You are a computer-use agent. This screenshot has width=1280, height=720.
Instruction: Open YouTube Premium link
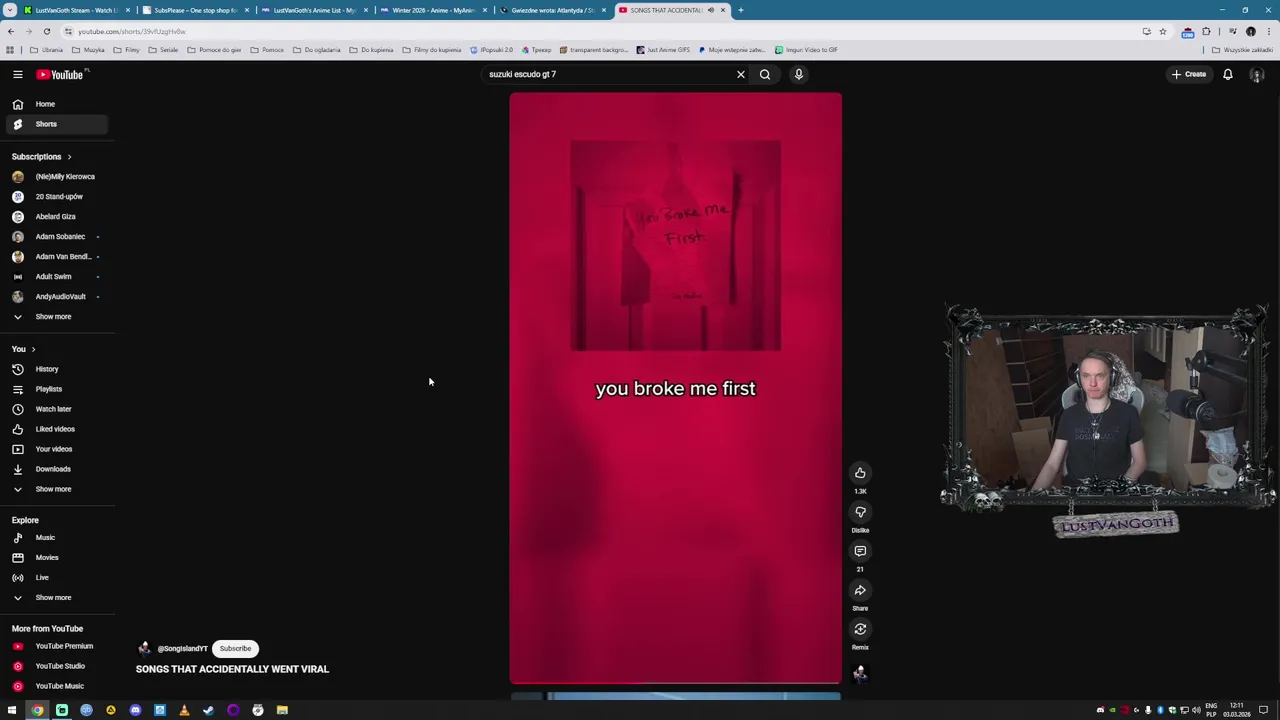pyautogui.click(x=57, y=646)
